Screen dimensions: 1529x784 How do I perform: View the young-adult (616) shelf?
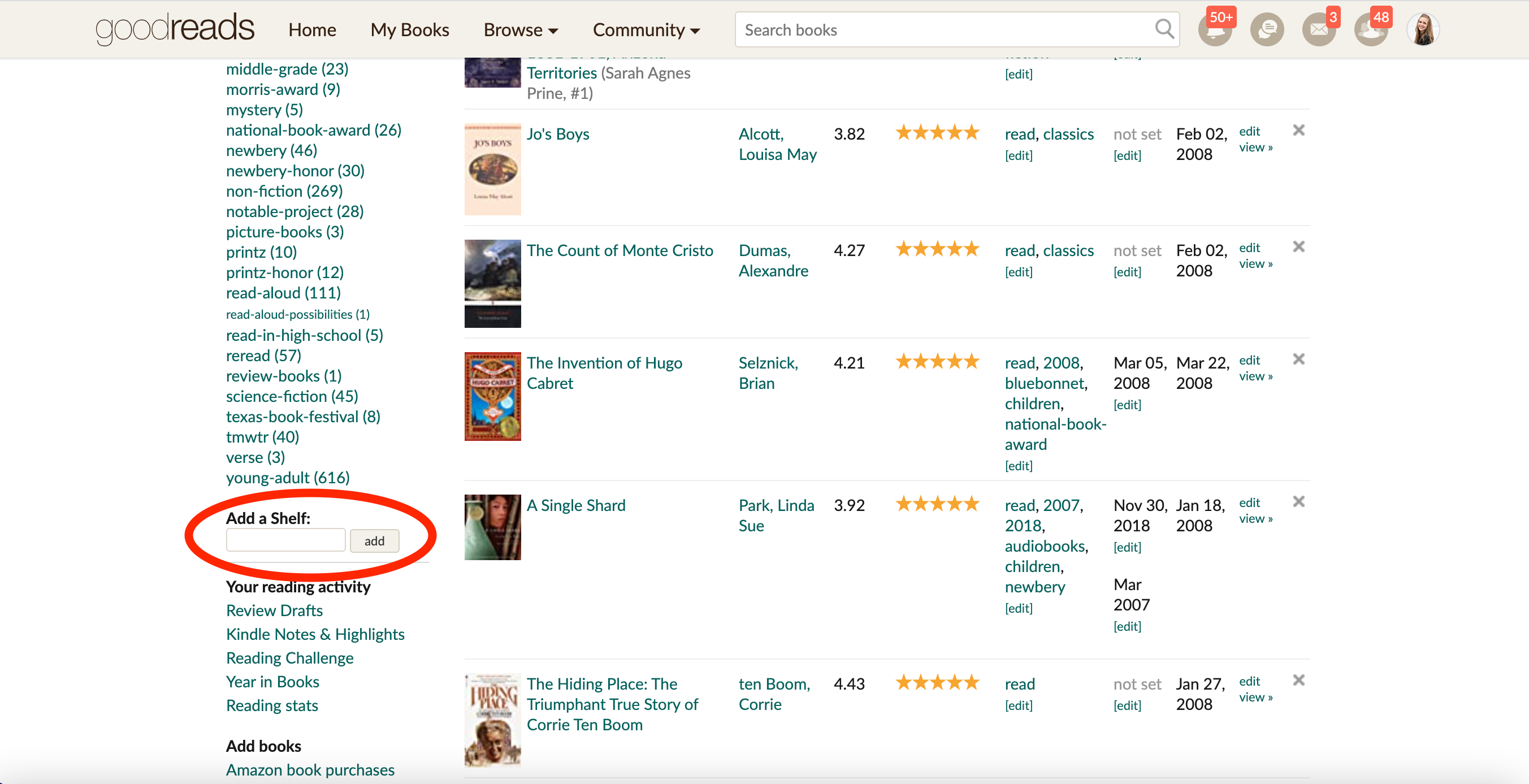click(287, 477)
